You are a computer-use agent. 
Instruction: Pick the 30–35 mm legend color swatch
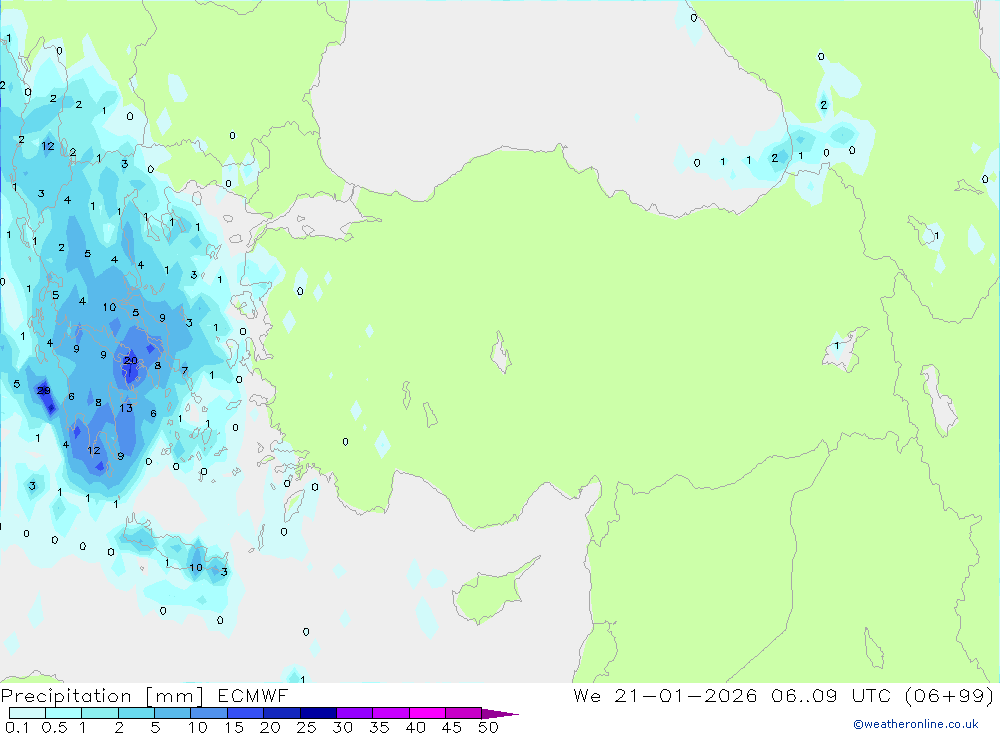click(354, 713)
